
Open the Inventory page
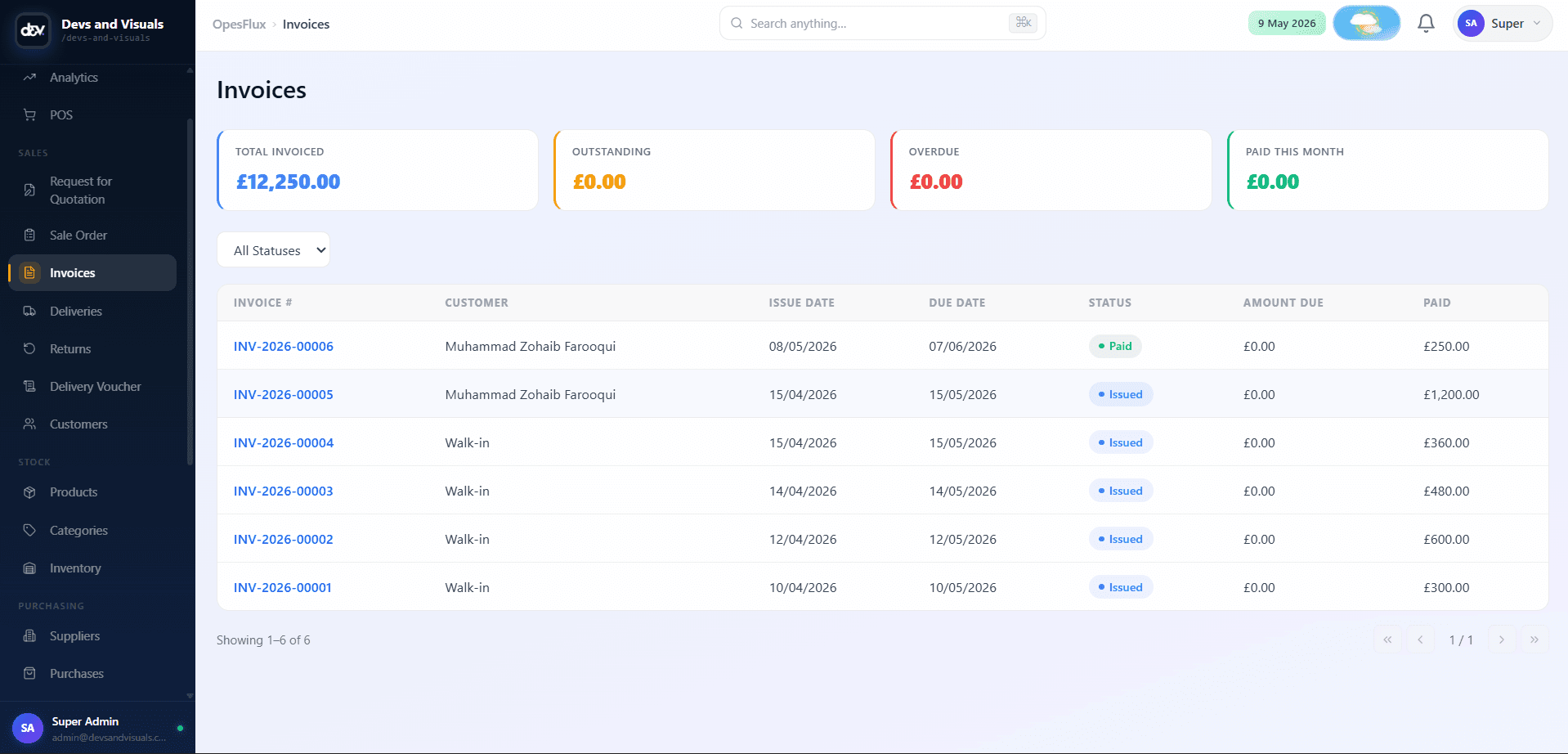tap(75, 568)
